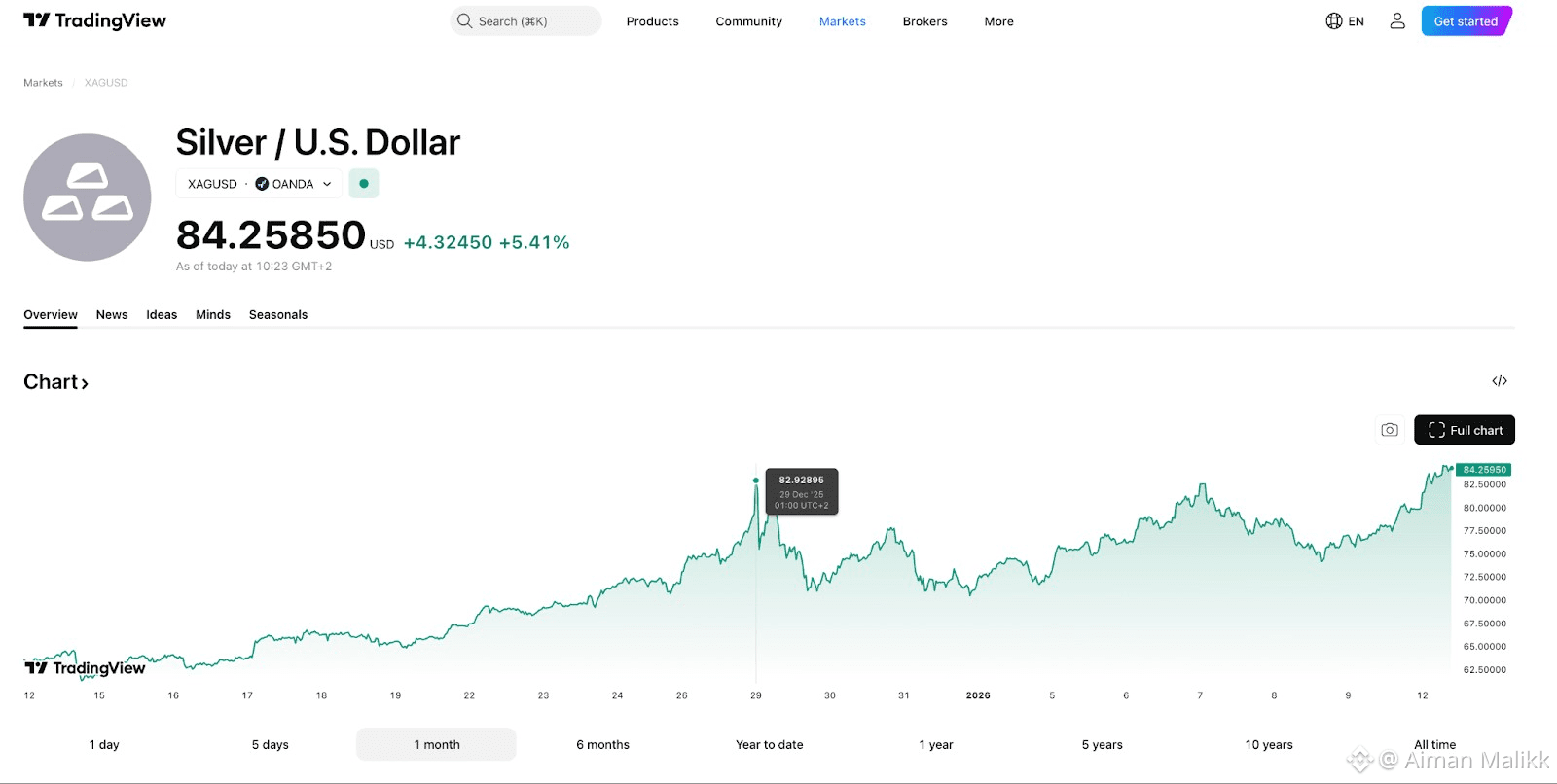Image resolution: width=1557 pixels, height=784 pixels.
Task: Click the Markets breadcrumb link
Action: (43, 83)
